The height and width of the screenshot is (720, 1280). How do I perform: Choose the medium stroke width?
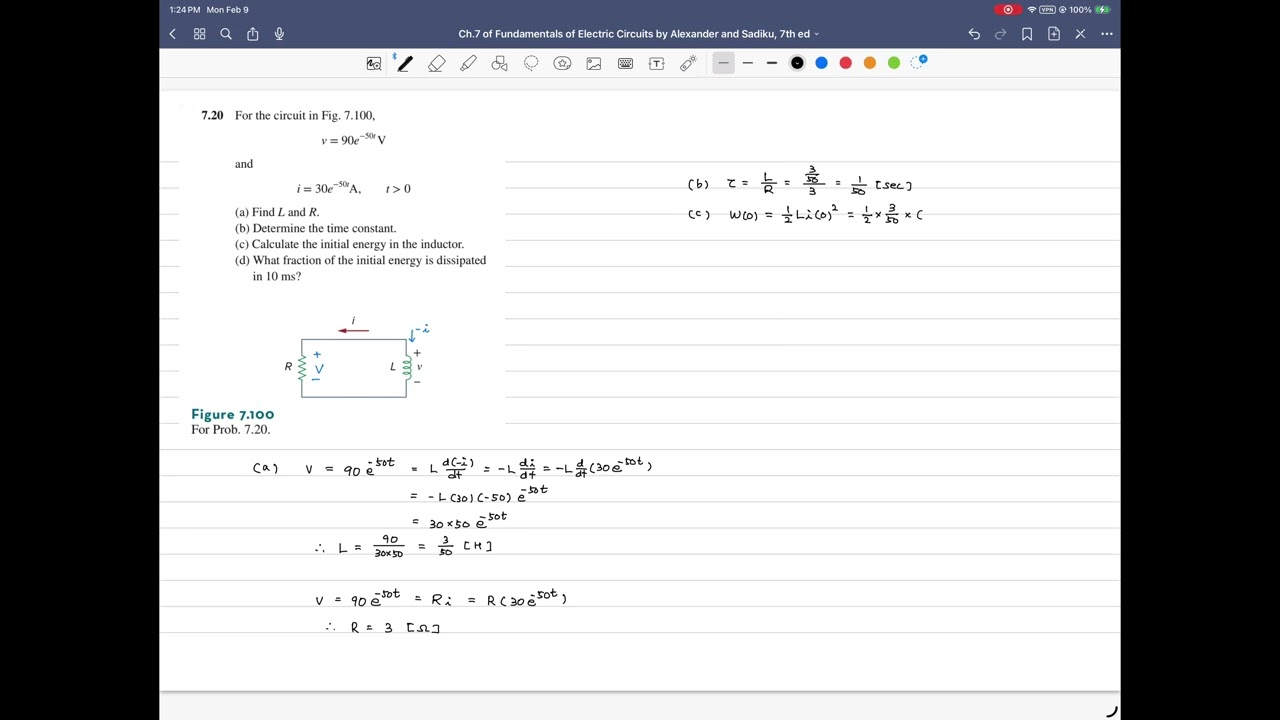pyautogui.click(x=747, y=63)
